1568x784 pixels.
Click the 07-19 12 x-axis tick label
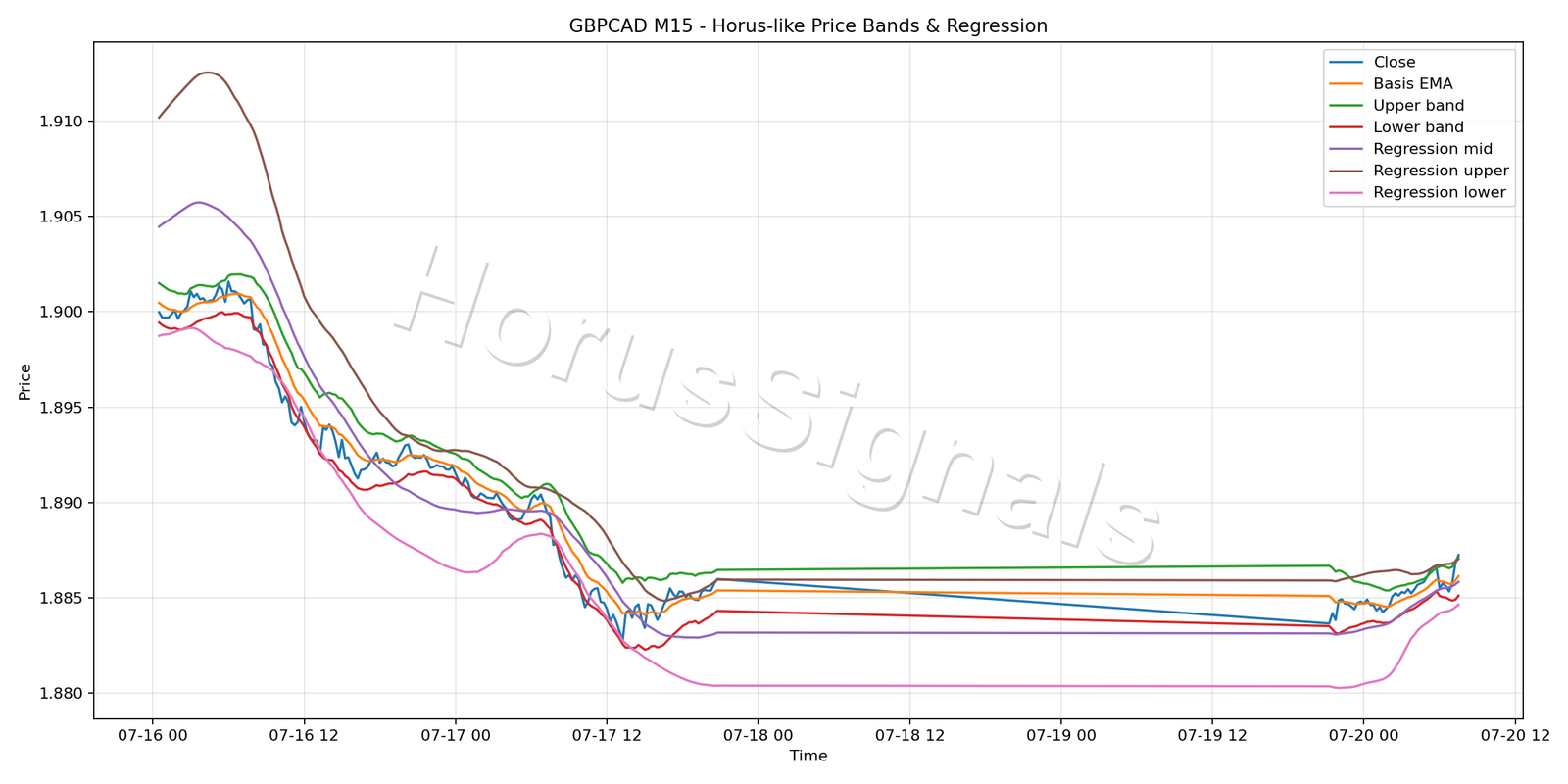pyautogui.click(x=1212, y=735)
